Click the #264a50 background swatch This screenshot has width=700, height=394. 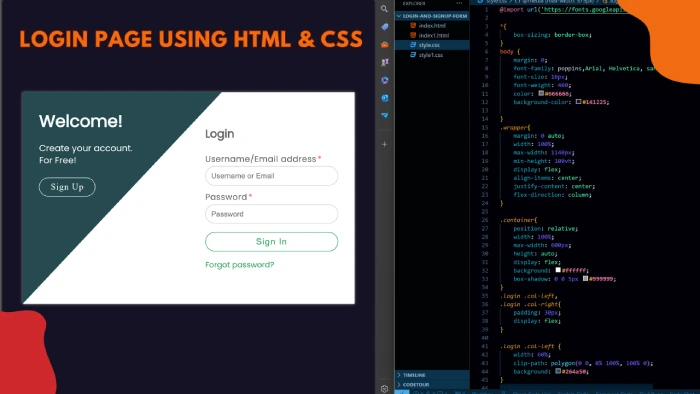tap(558, 371)
